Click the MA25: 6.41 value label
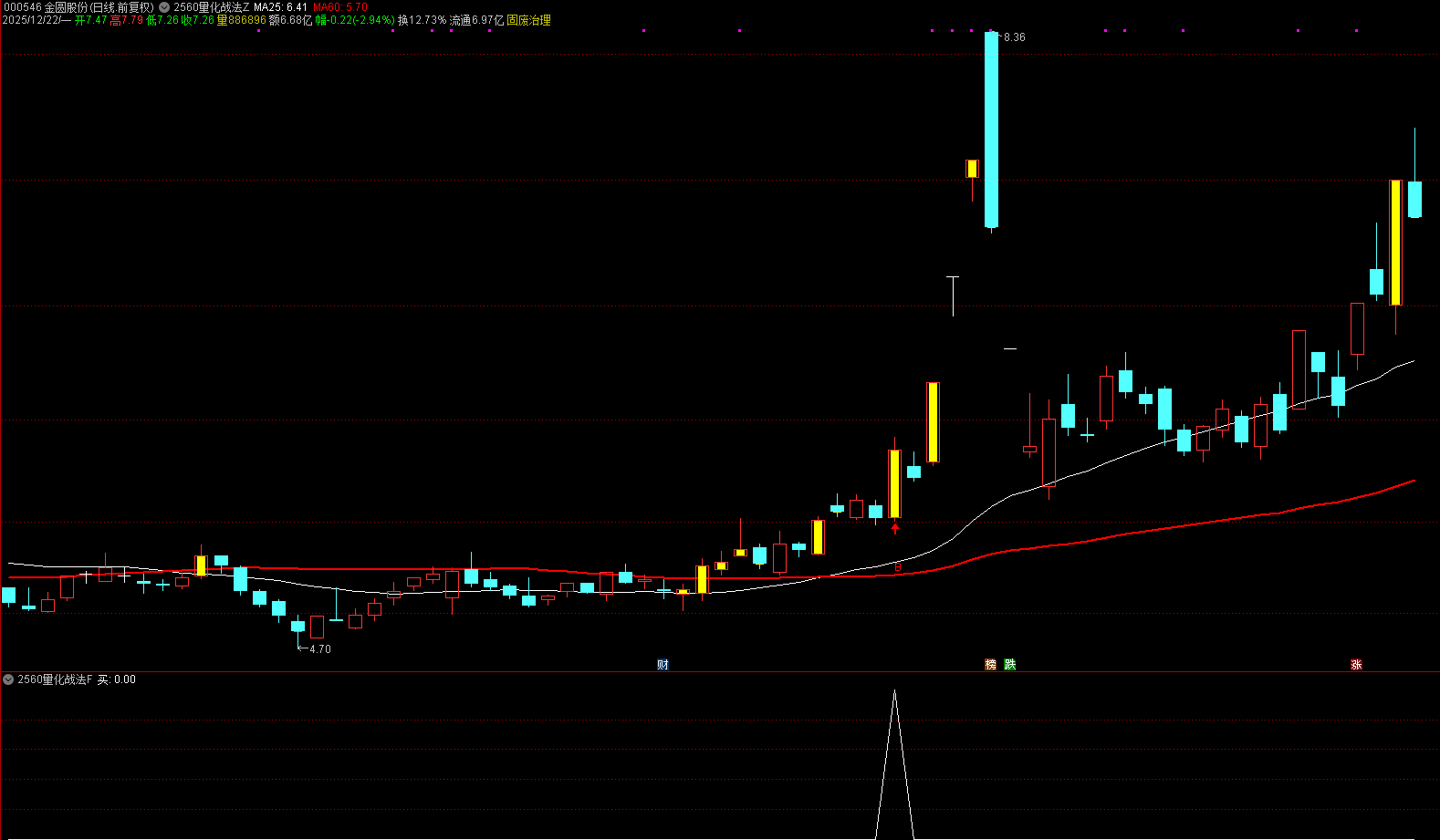The height and width of the screenshot is (840, 1440). click(x=280, y=7)
